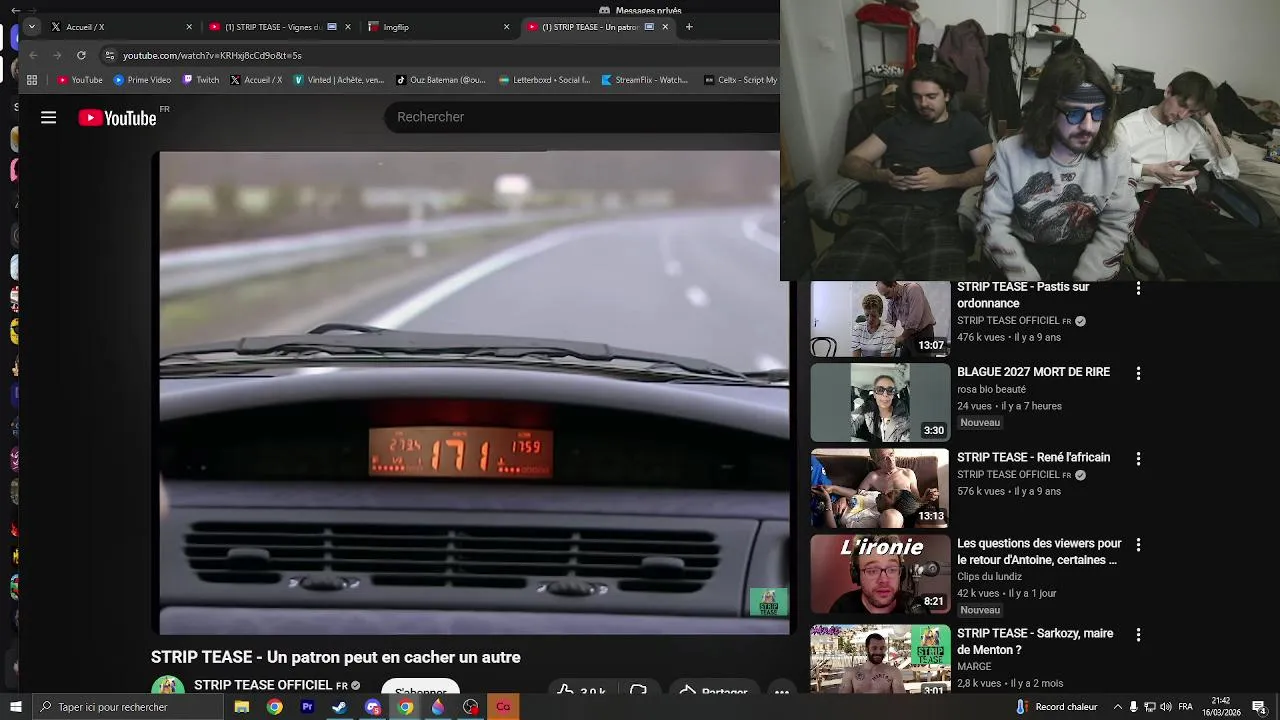This screenshot has width=1280, height=720.
Task: Click the volume icon in system tray
Action: pyautogui.click(x=1166, y=707)
